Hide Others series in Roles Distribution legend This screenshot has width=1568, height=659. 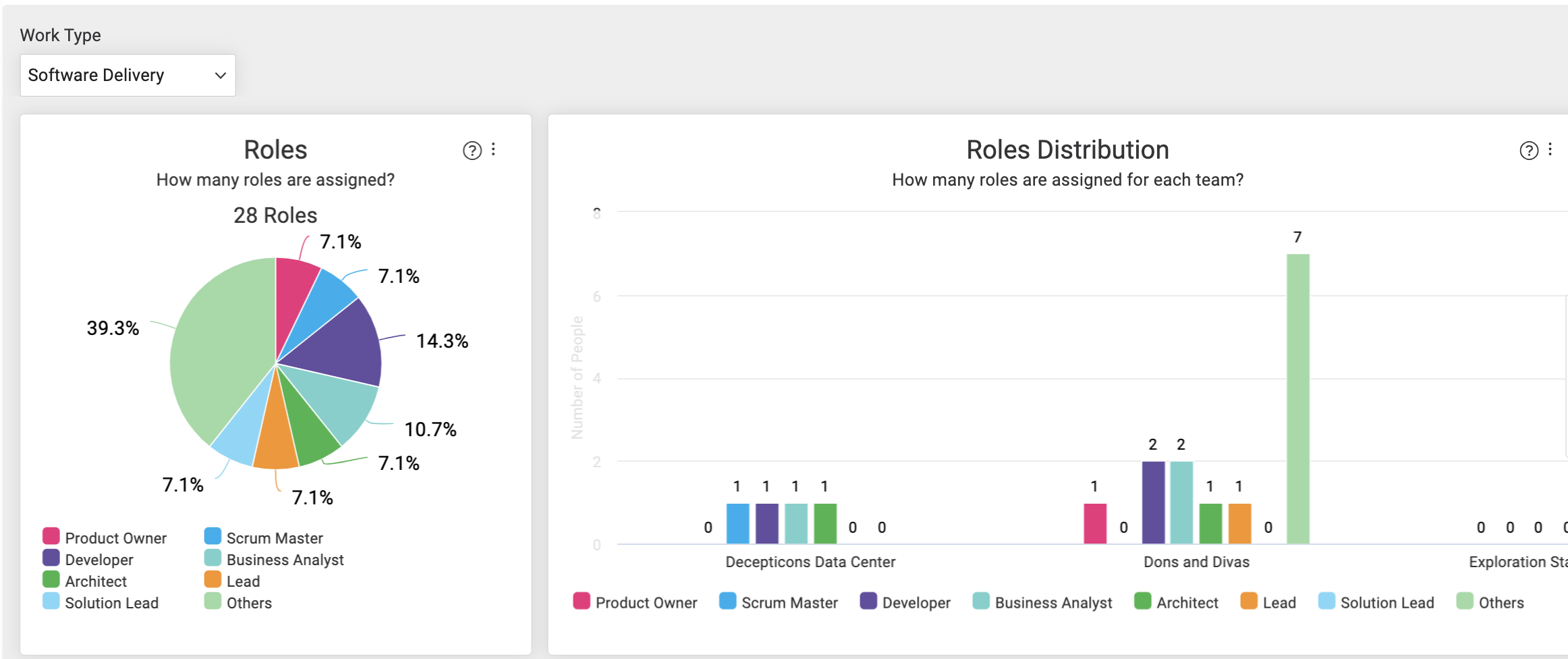point(1490,602)
